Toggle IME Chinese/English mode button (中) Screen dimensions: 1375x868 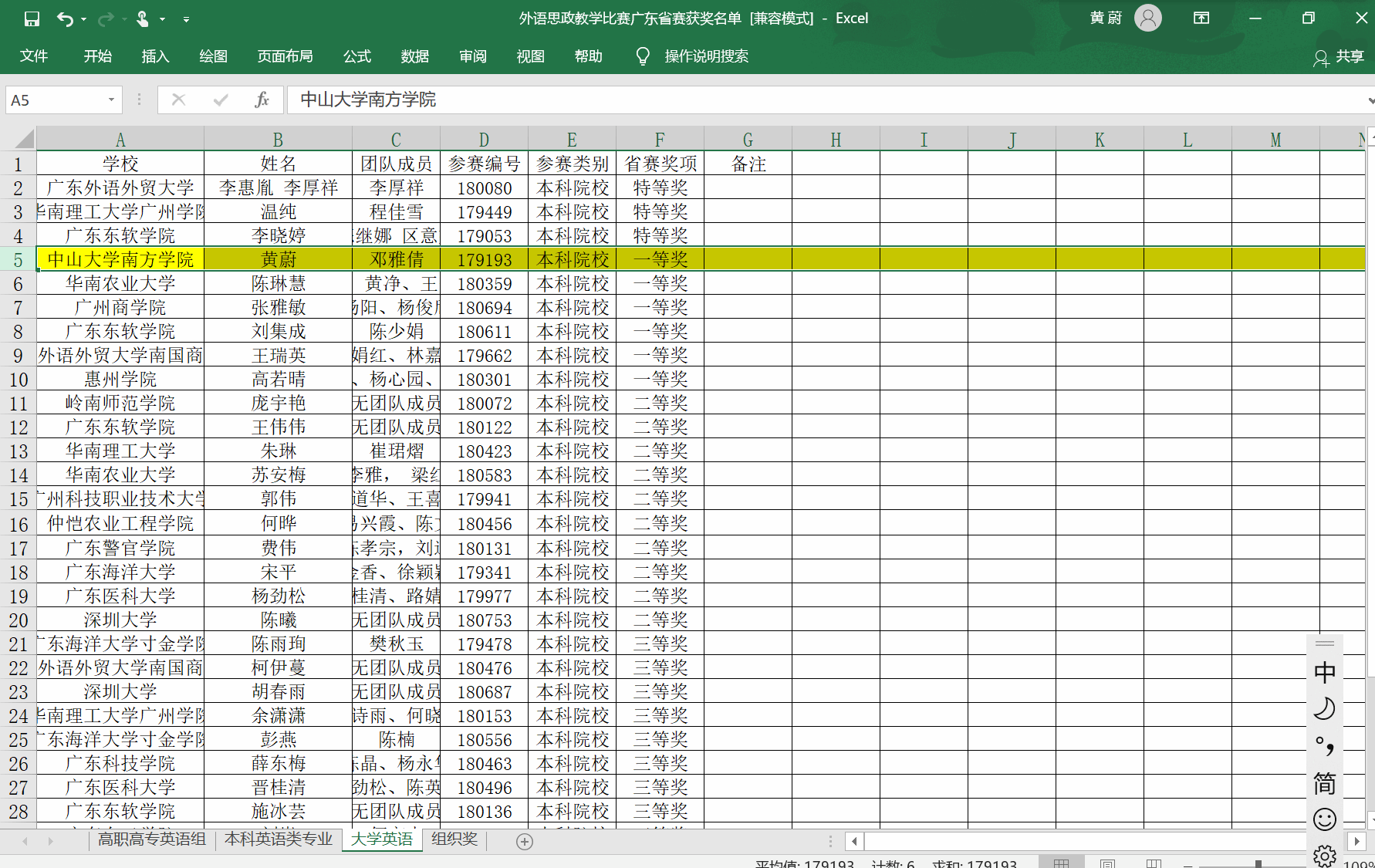coord(1325,672)
